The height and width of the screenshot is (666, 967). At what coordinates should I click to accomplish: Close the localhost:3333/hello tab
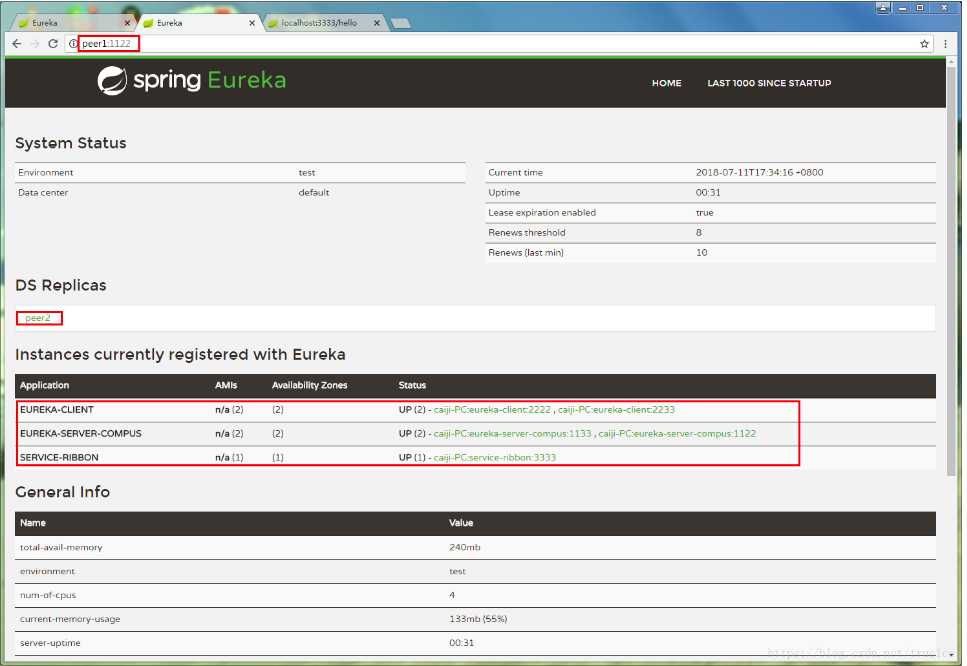pyautogui.click(x=377, y=23)
